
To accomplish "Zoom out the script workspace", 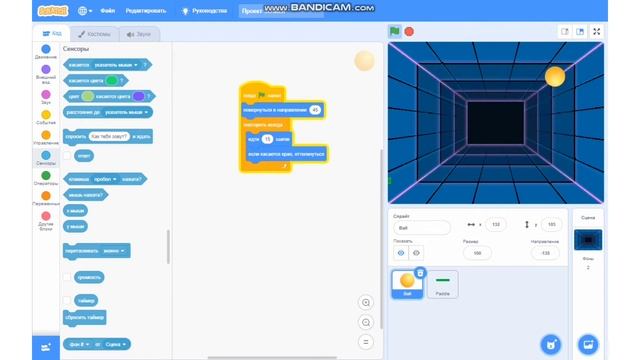I will tap(366, 322).
